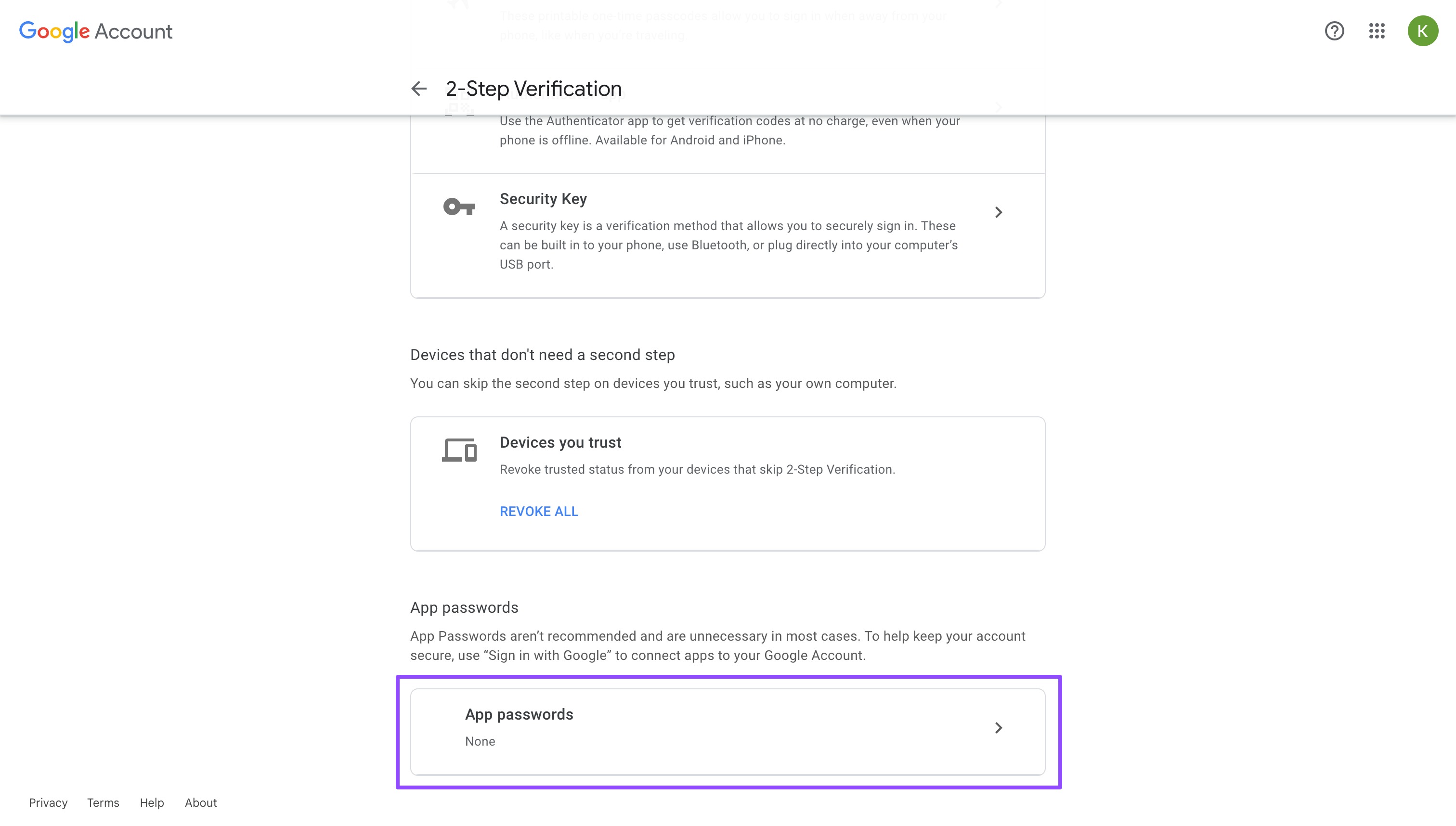Click the Security Key key icon
1456x826 pixels.
point(459,206)
